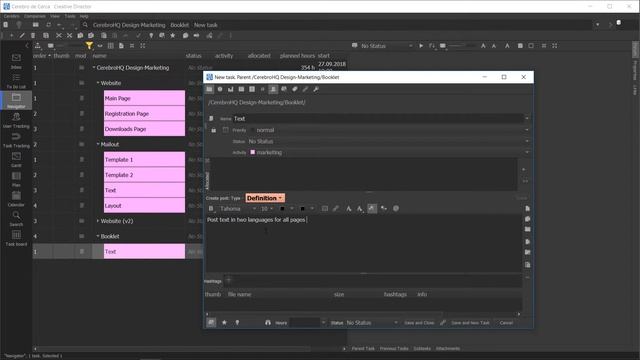Switch to the Attachments tab
The height and width of the screenshot is (360, 640).
[448, 349]
